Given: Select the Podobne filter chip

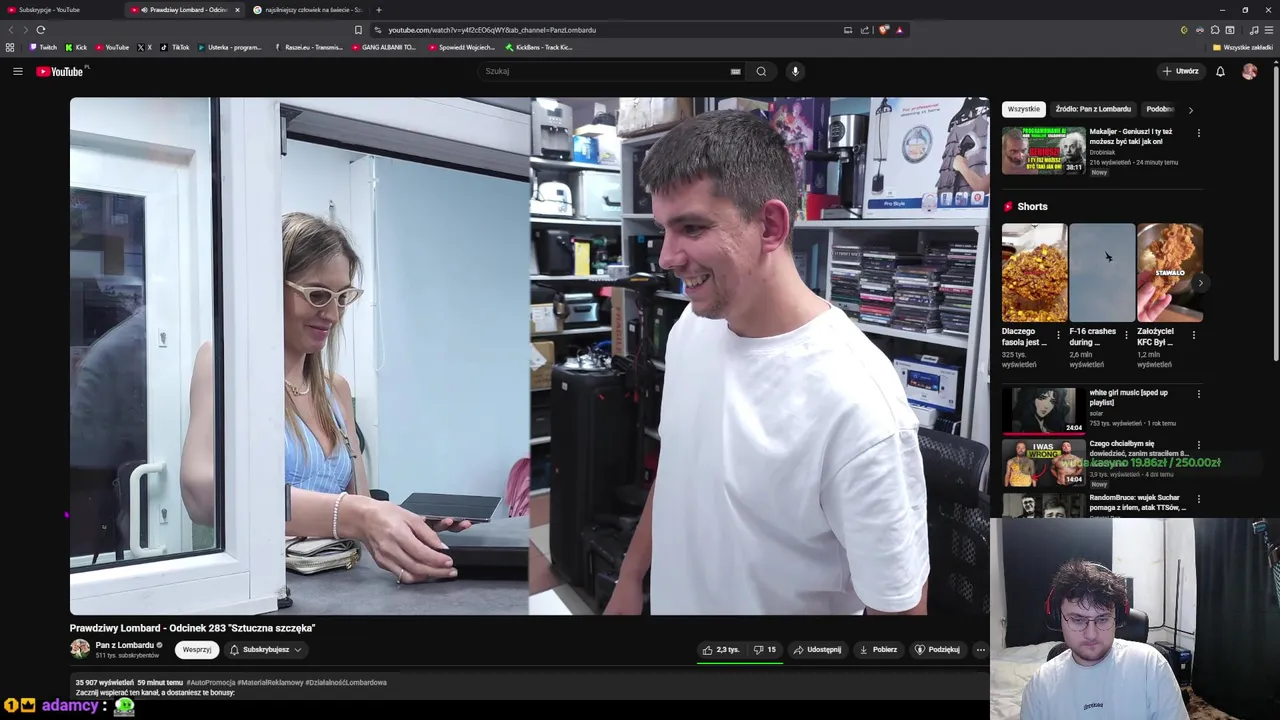Looking at the screenshot, I should pos(1160,109).
